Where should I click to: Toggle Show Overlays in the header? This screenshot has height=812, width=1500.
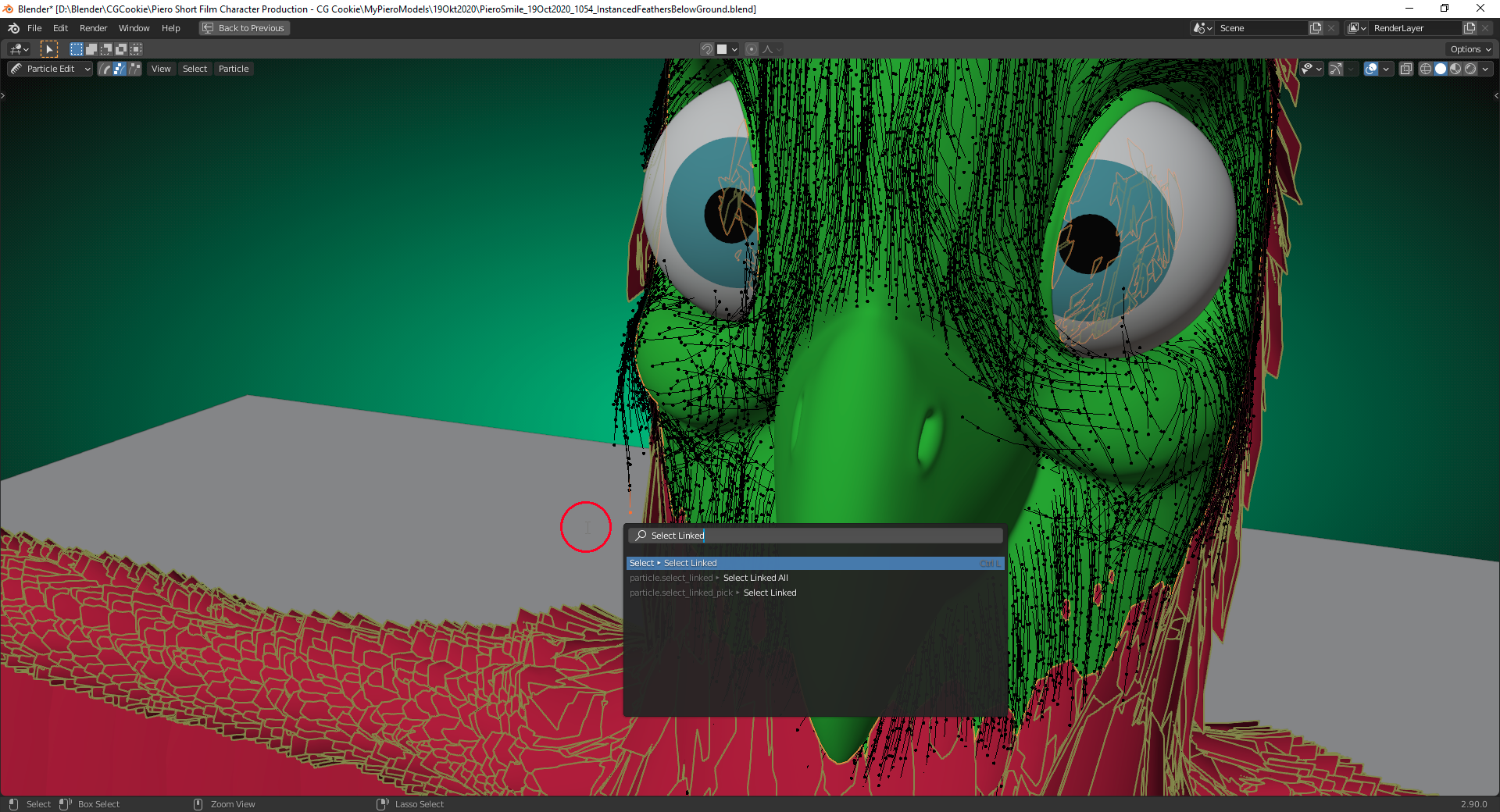[x=1371, y=69]
